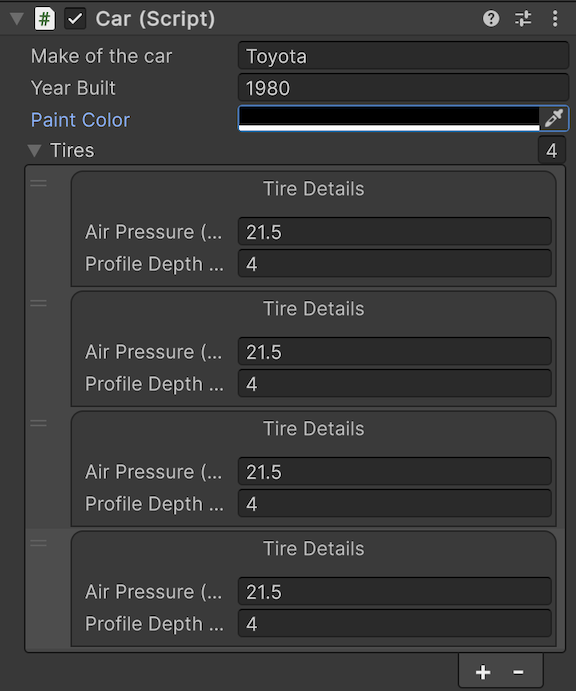Edit third tire Profile Depth value

(x=394, y=503)
